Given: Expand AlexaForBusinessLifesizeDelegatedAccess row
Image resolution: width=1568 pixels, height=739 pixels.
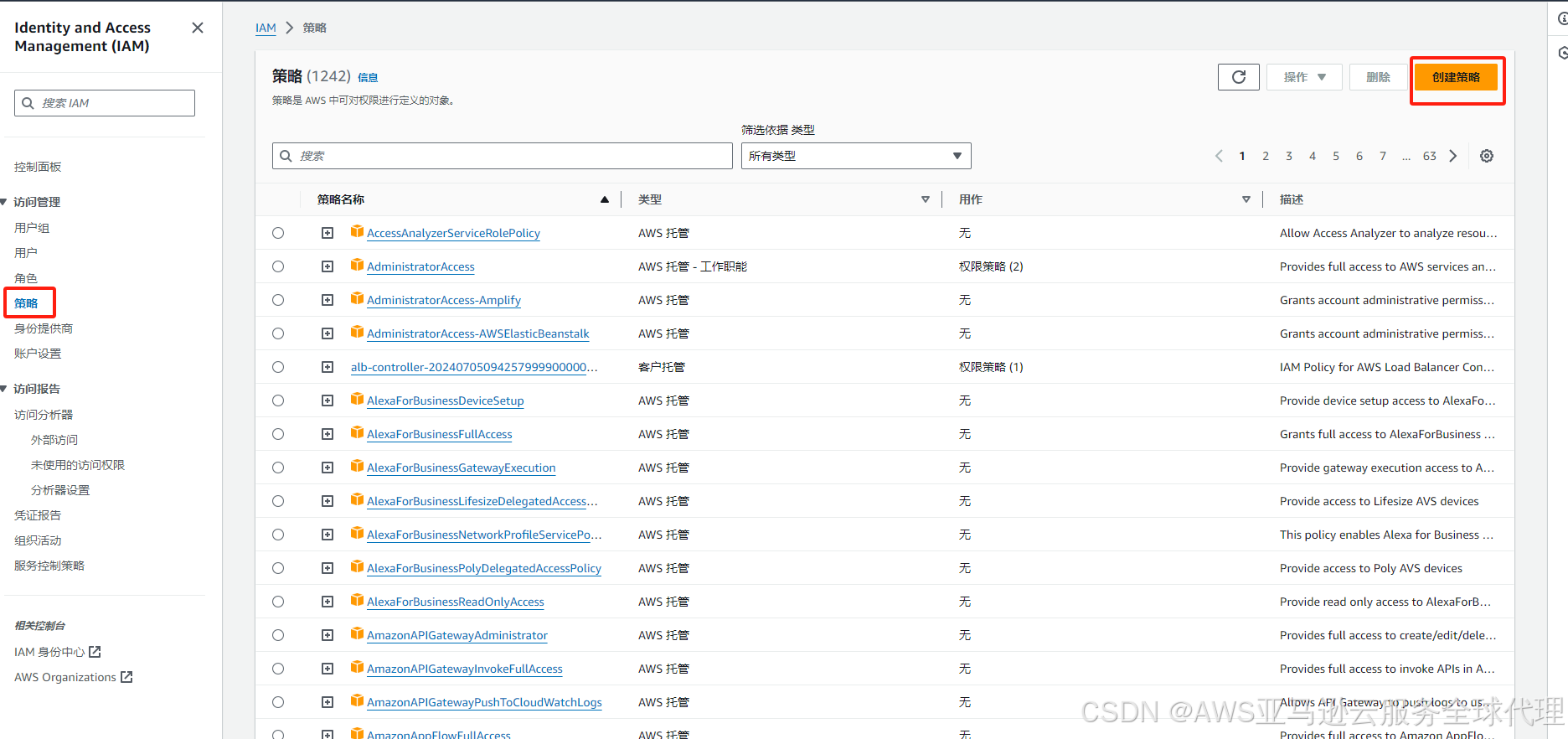Looking at the screenshot, I should [x=328, y=501].
